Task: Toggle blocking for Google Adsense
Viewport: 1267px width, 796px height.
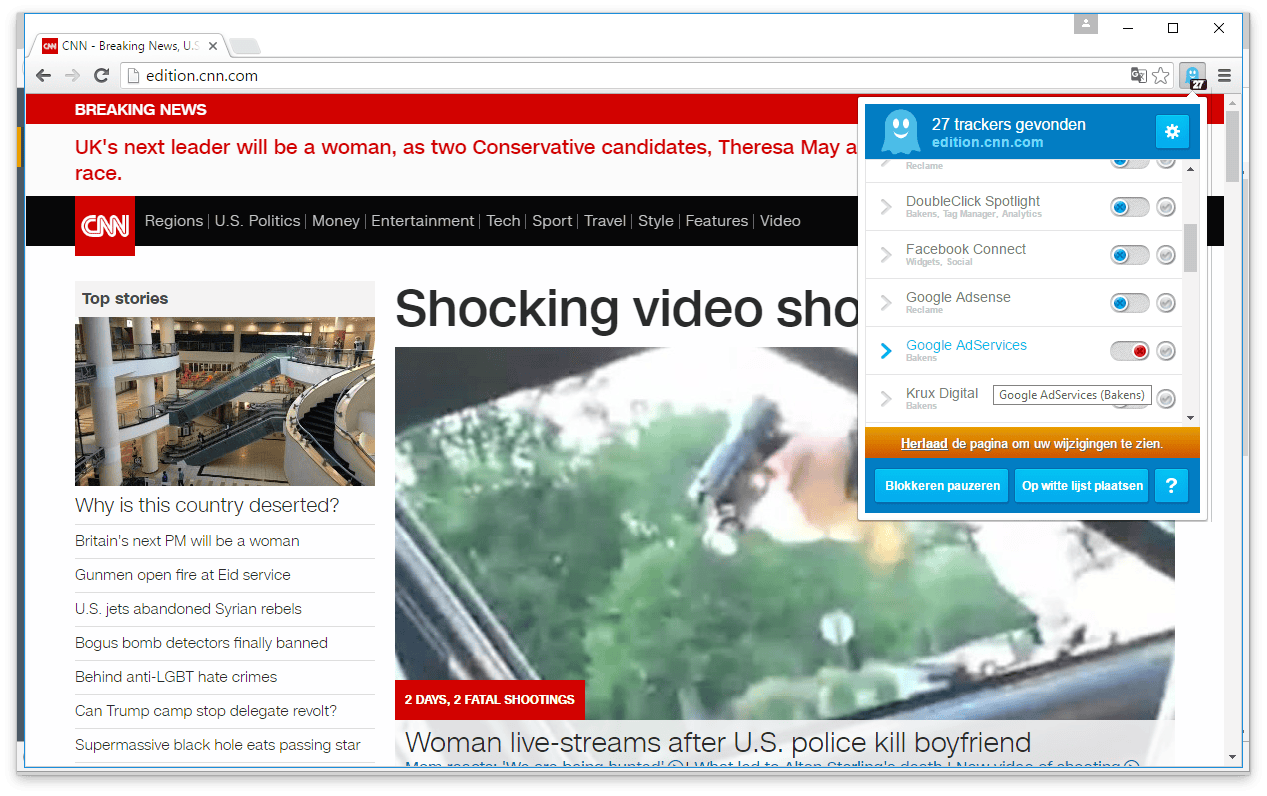Action: pyautogui.click(x=1130, y=303)
